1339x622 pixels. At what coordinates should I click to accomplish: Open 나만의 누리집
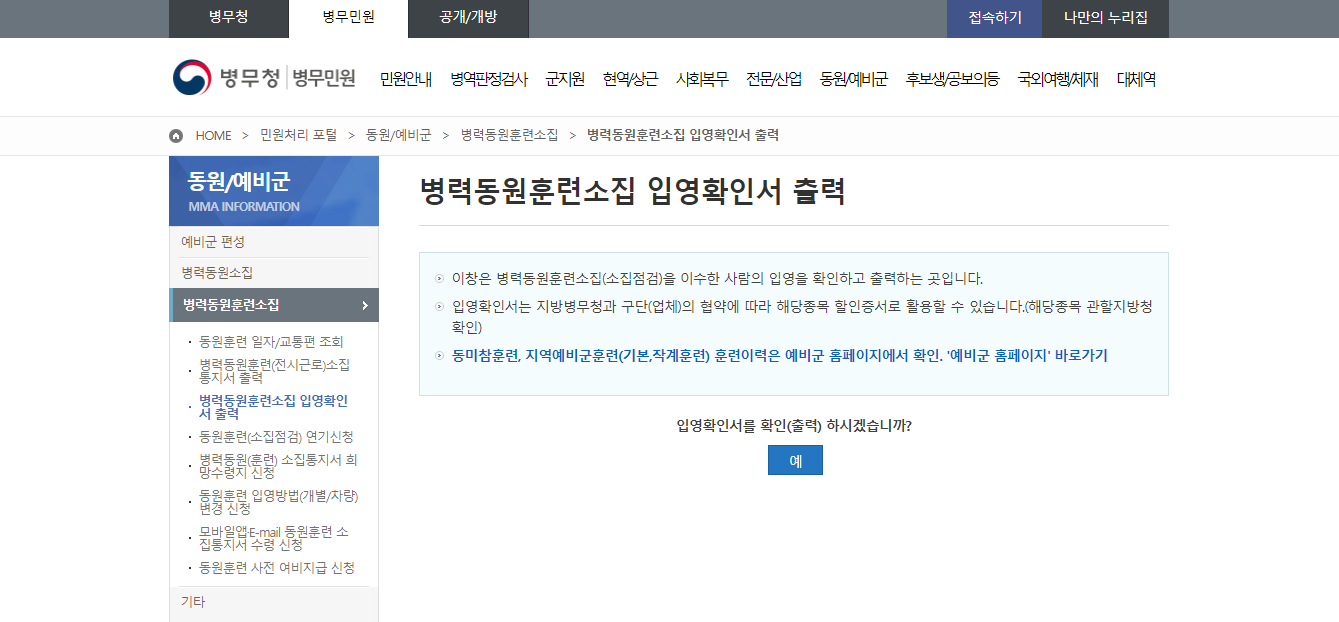coord(1105,18)
